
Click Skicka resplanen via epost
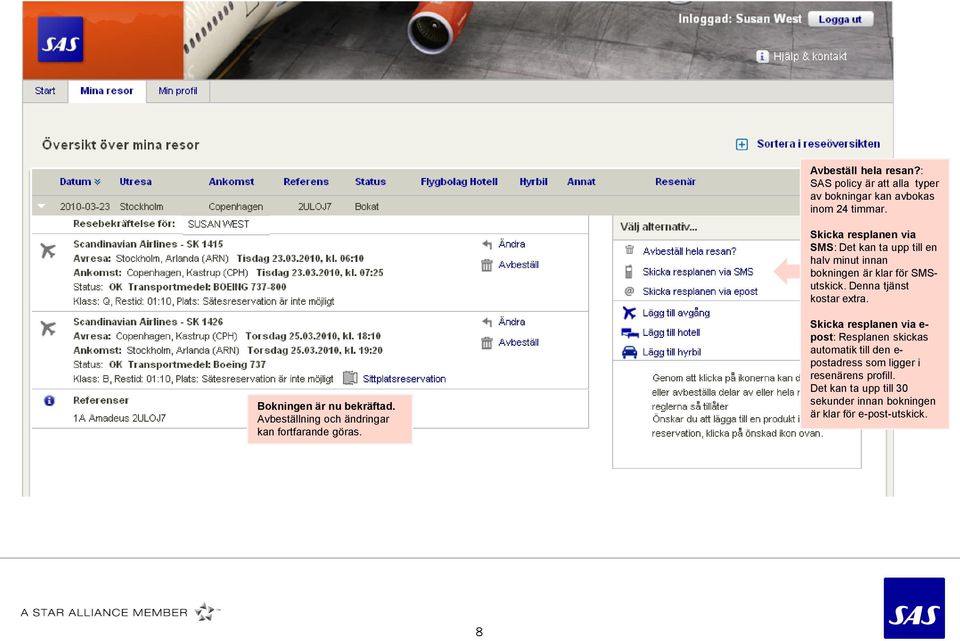(700, 292)
